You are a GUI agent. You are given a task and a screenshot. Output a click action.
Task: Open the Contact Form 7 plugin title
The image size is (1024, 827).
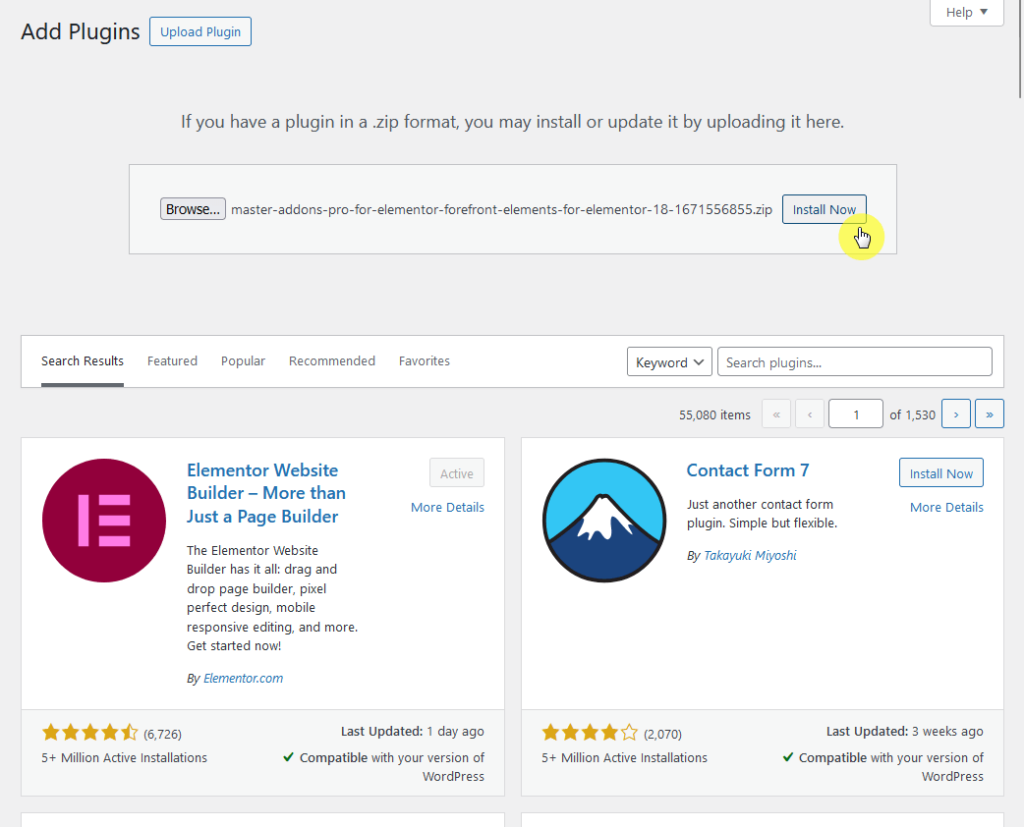748,470
